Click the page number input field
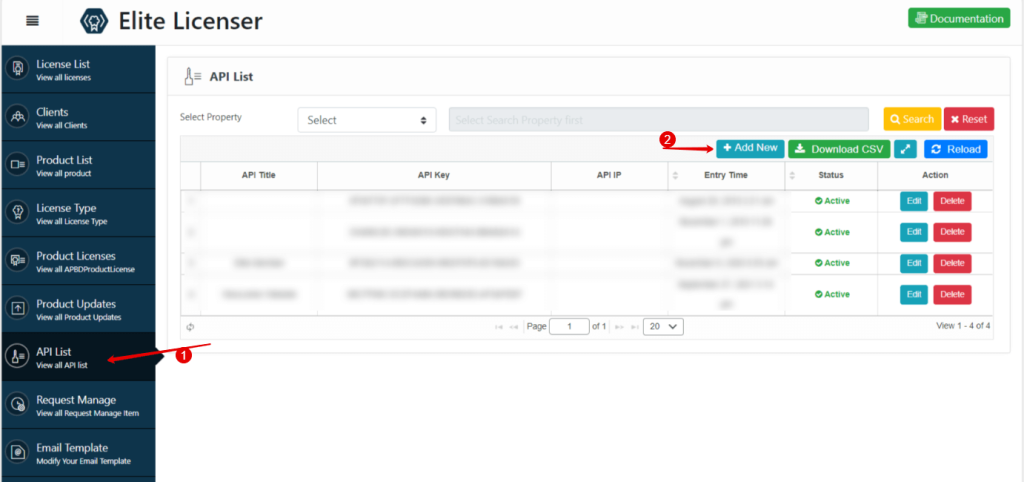Screen dimensions: 1024x482 tap(569, 327)
